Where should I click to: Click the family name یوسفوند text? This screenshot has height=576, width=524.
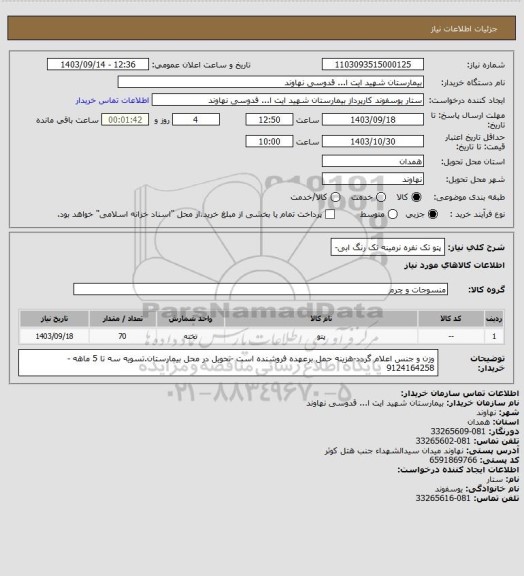[449, 489]
